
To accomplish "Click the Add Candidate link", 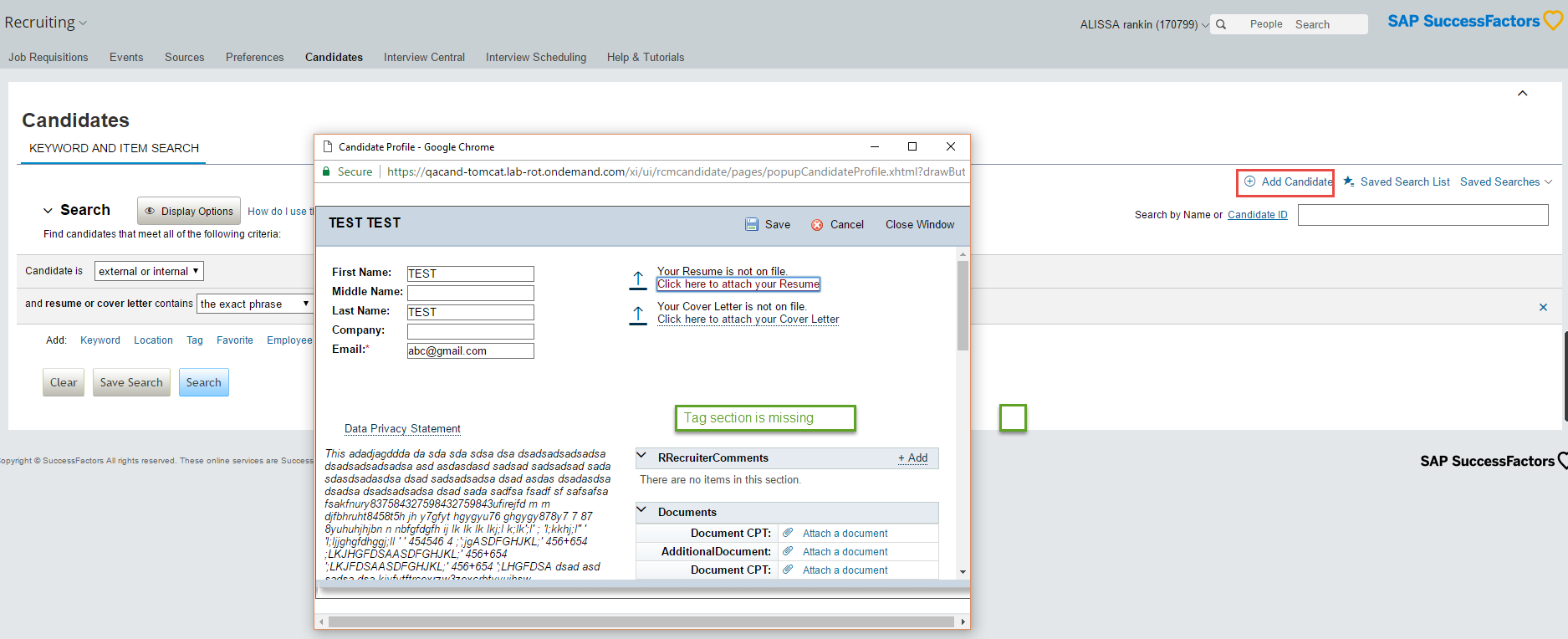I will [x=1297, y=181].
